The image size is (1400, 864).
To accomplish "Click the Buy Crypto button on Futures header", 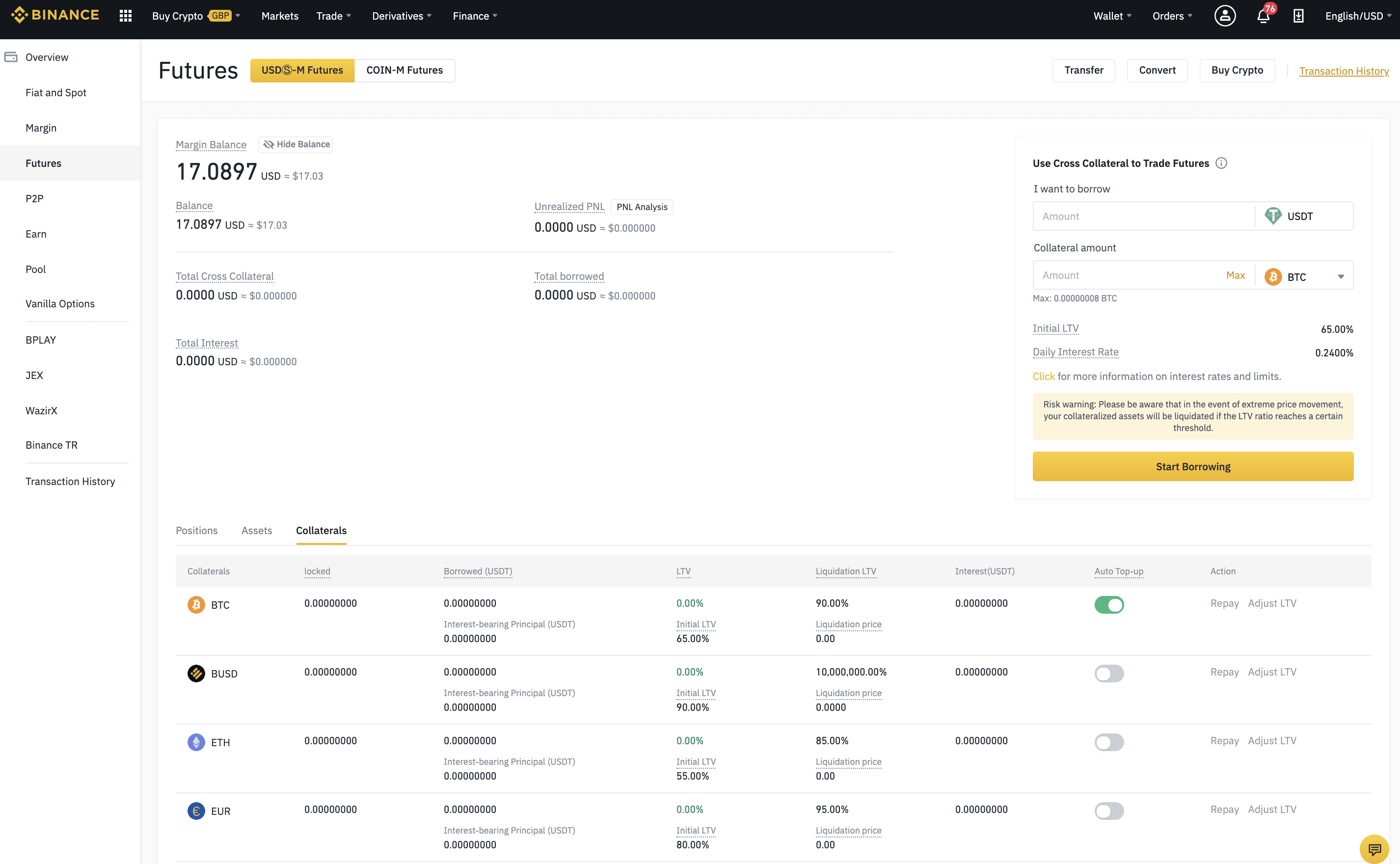I will point(1237,70).
